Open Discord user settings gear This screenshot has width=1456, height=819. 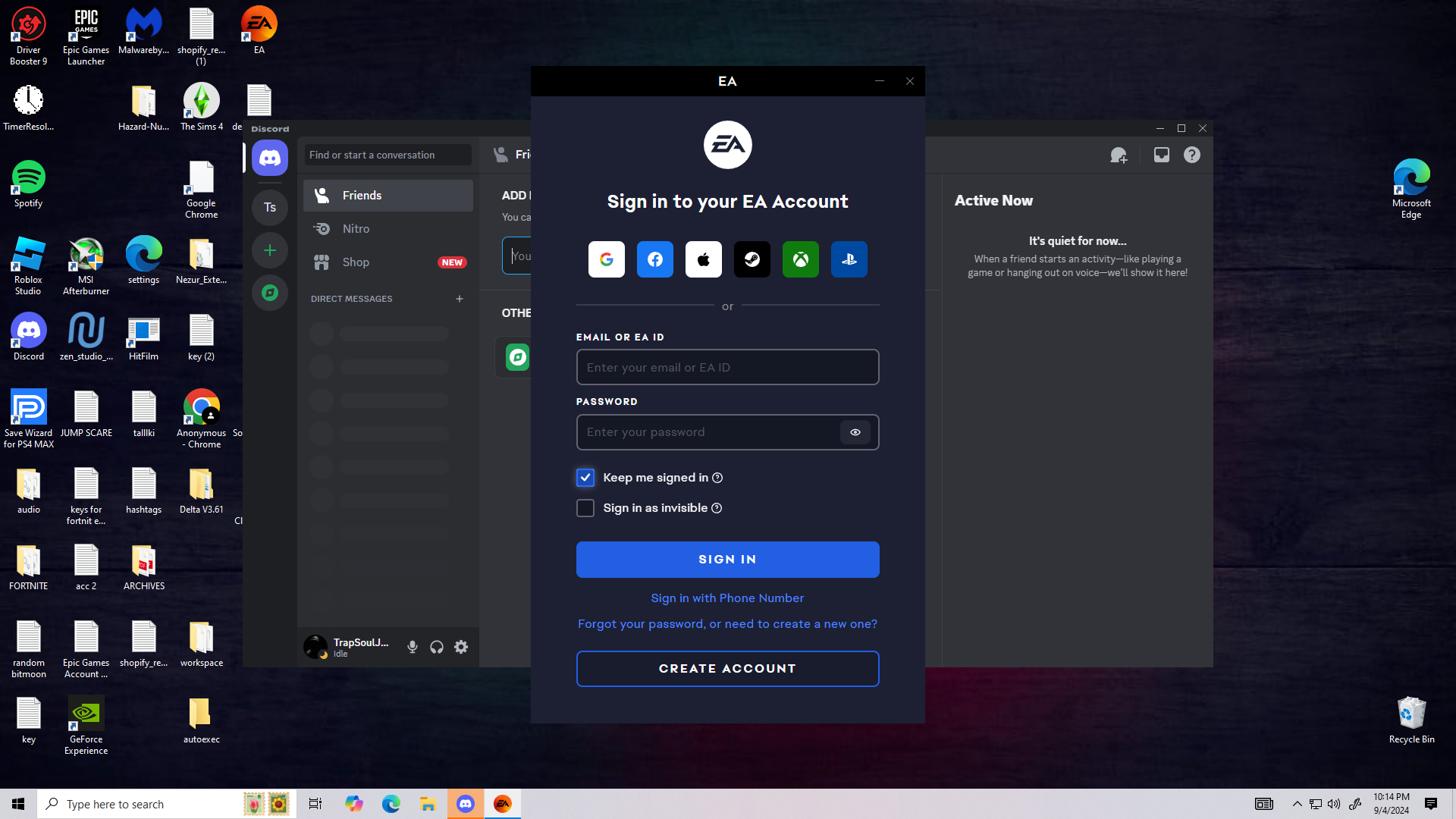point(461,647)
